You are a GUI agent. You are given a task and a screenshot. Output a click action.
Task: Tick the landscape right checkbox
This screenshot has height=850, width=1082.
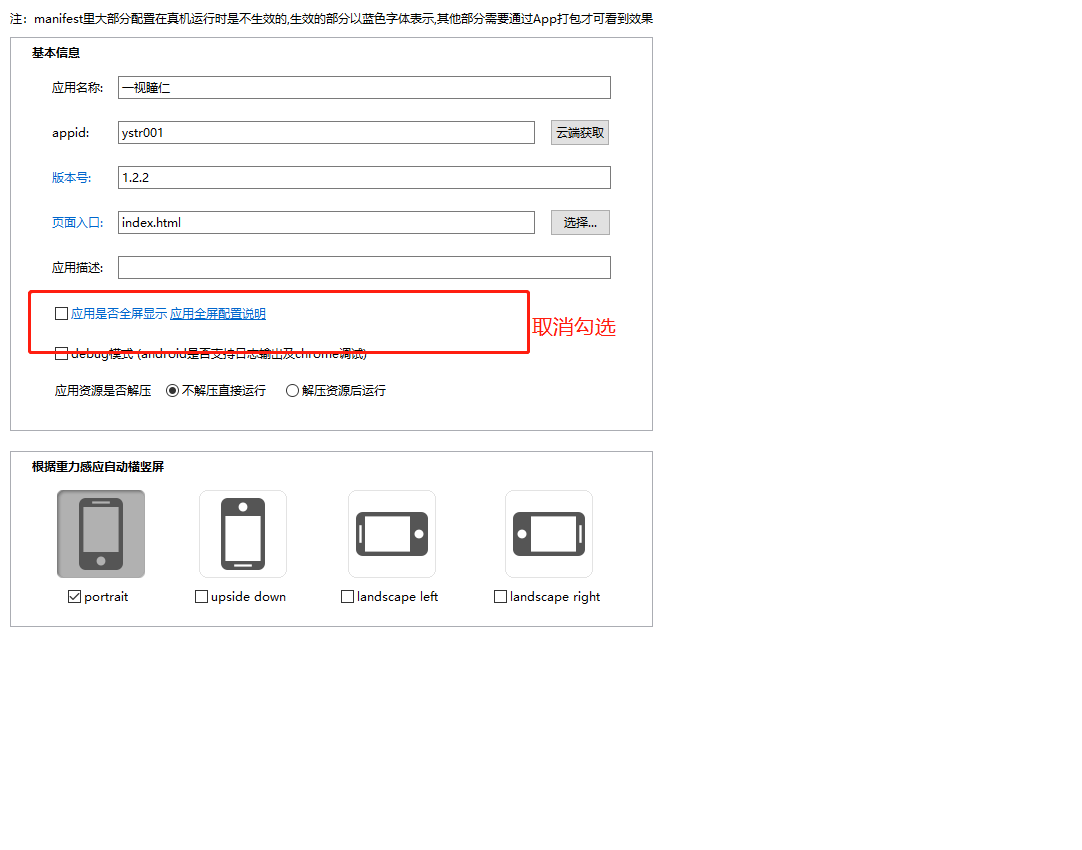[500, 597]
